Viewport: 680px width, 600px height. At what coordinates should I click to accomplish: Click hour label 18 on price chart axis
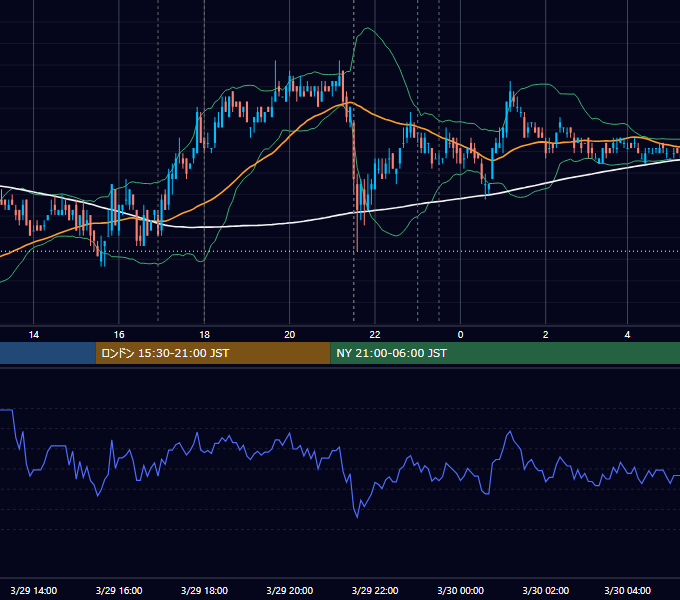coord(204,335)
